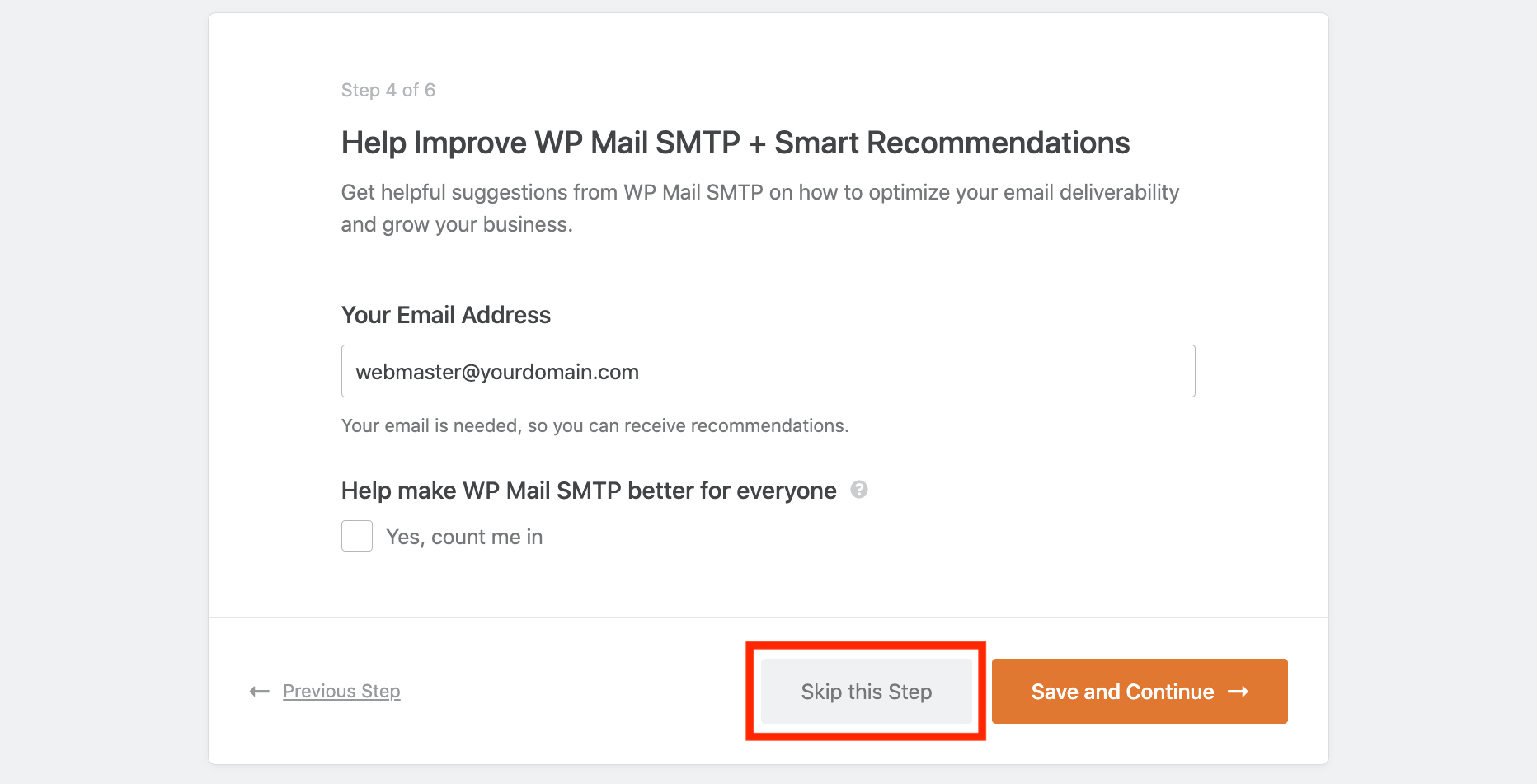Click the email recommendations helper text

click(595, 425)
